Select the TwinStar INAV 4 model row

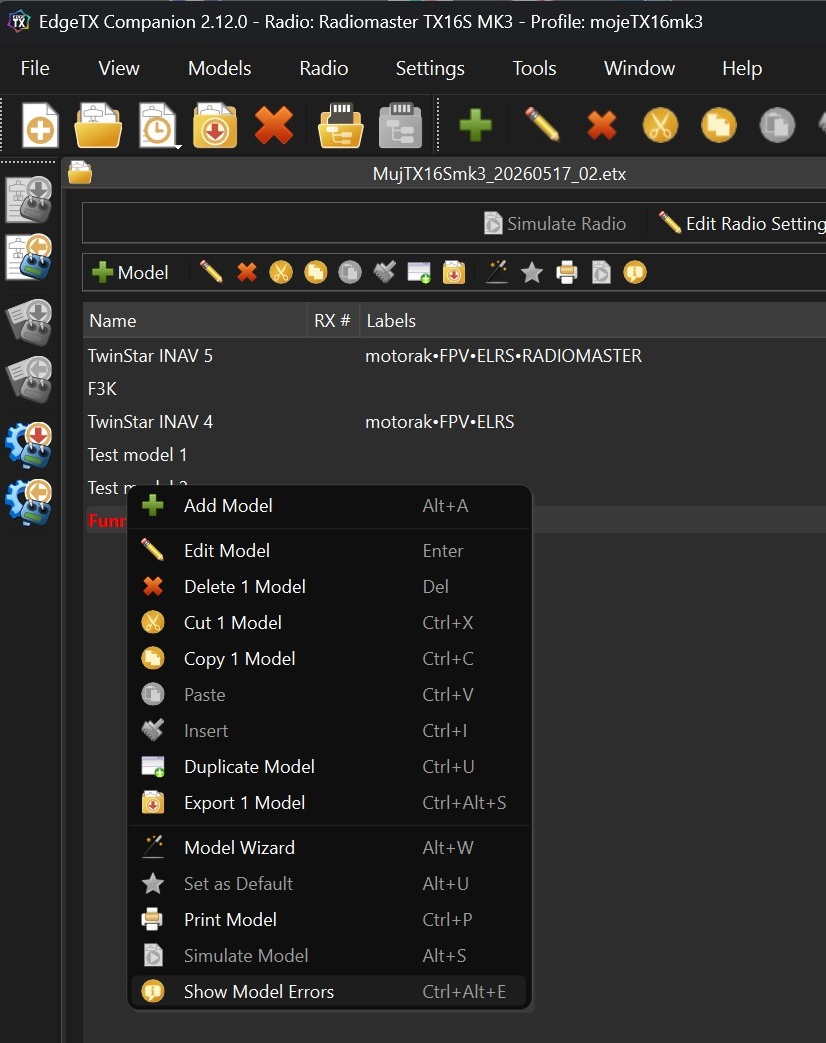455,422
